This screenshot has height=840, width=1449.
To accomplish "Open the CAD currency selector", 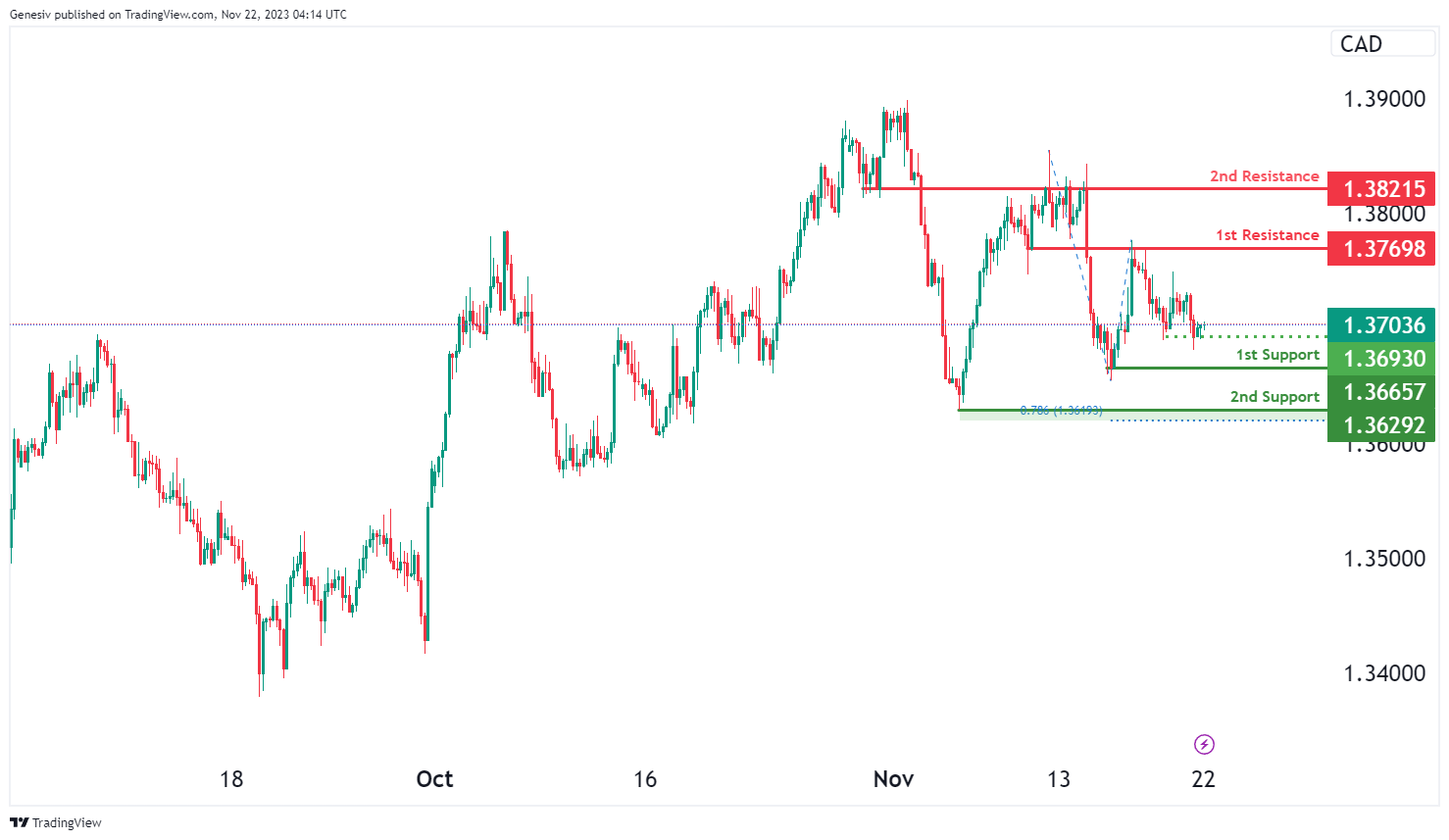I will 1381,44.
